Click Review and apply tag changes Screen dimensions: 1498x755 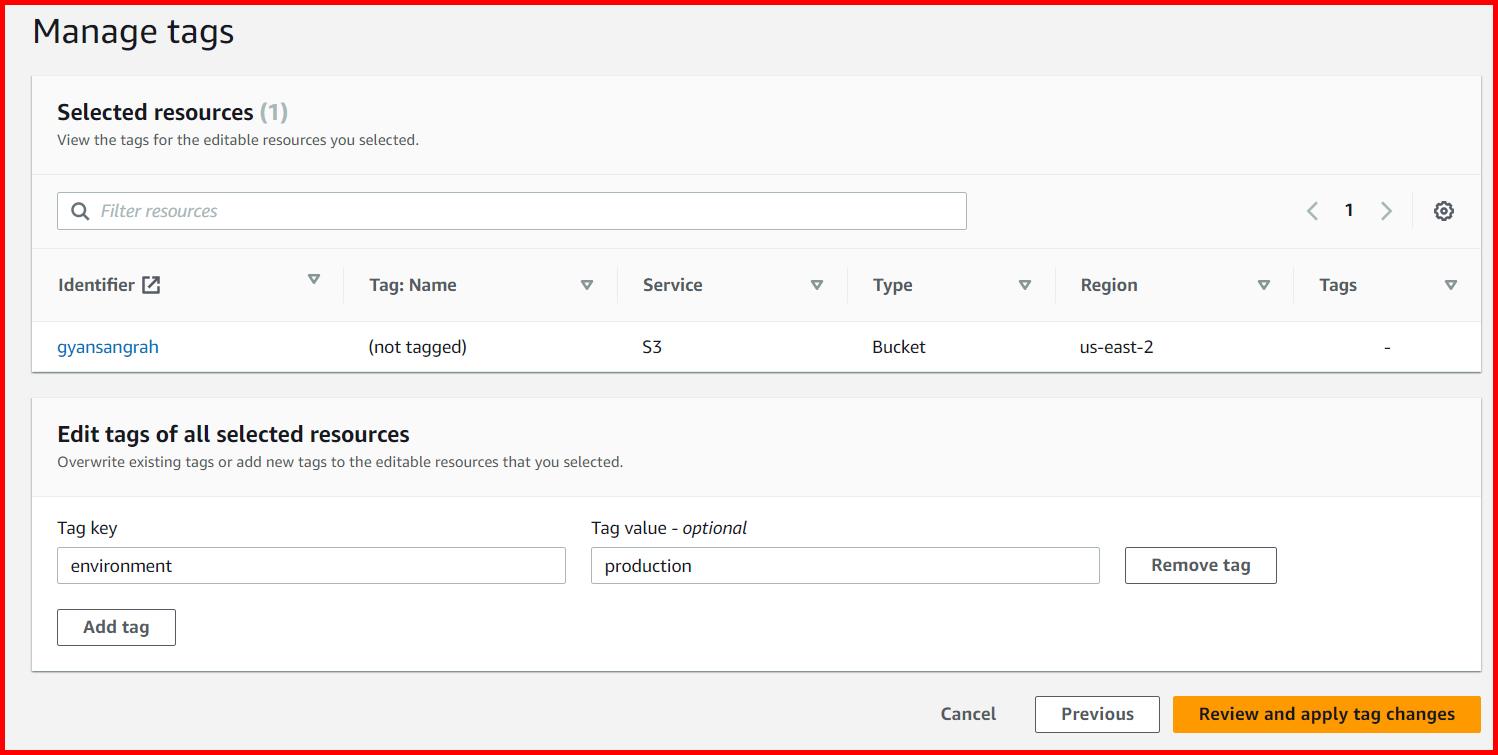point(1325,714)
